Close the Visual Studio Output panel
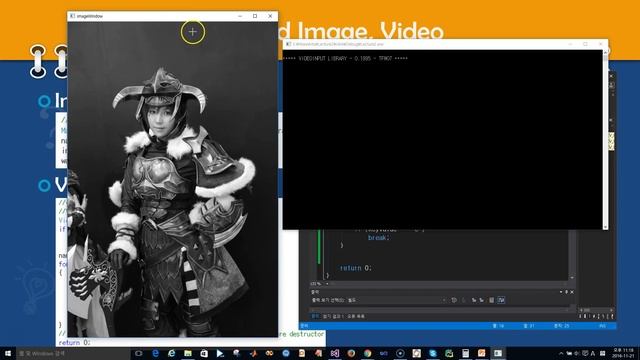This screenshot has height=360, width=640. point(572,292)
